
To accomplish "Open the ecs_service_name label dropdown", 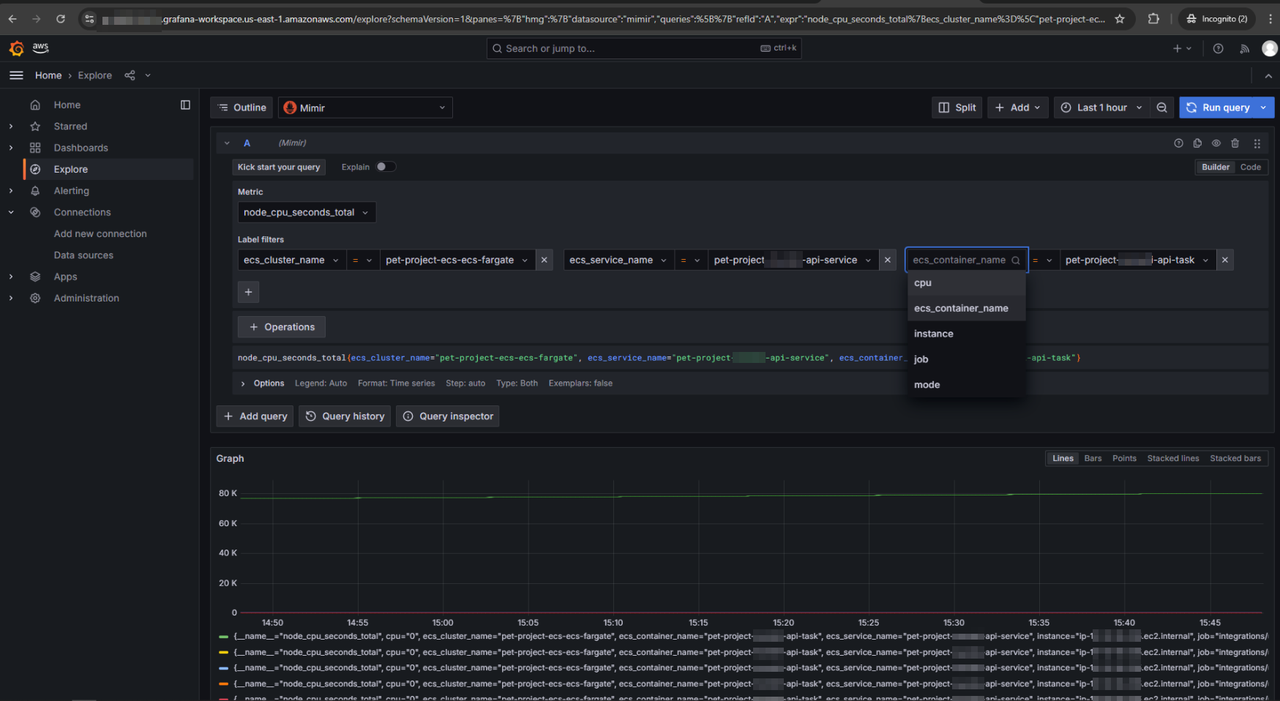I will [618, 260].
